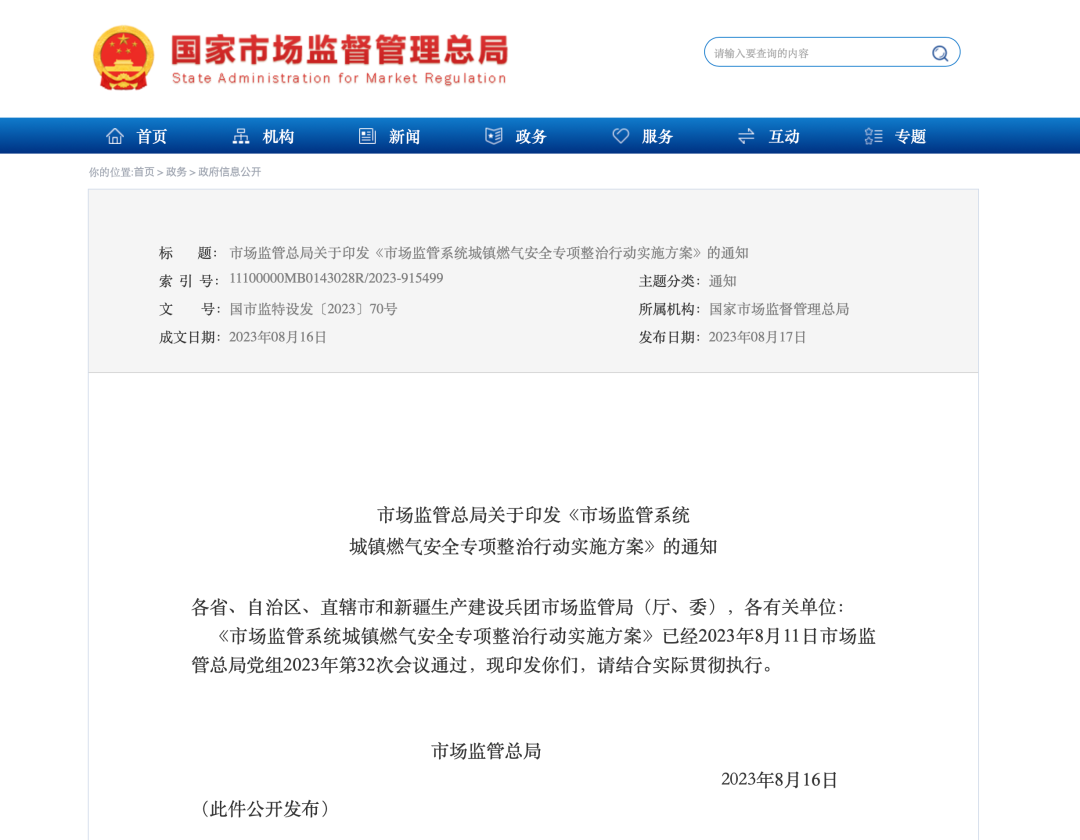Click the 标题 value in the info panel
This screenshot has height=840, width=1080.
coord(489,253)
